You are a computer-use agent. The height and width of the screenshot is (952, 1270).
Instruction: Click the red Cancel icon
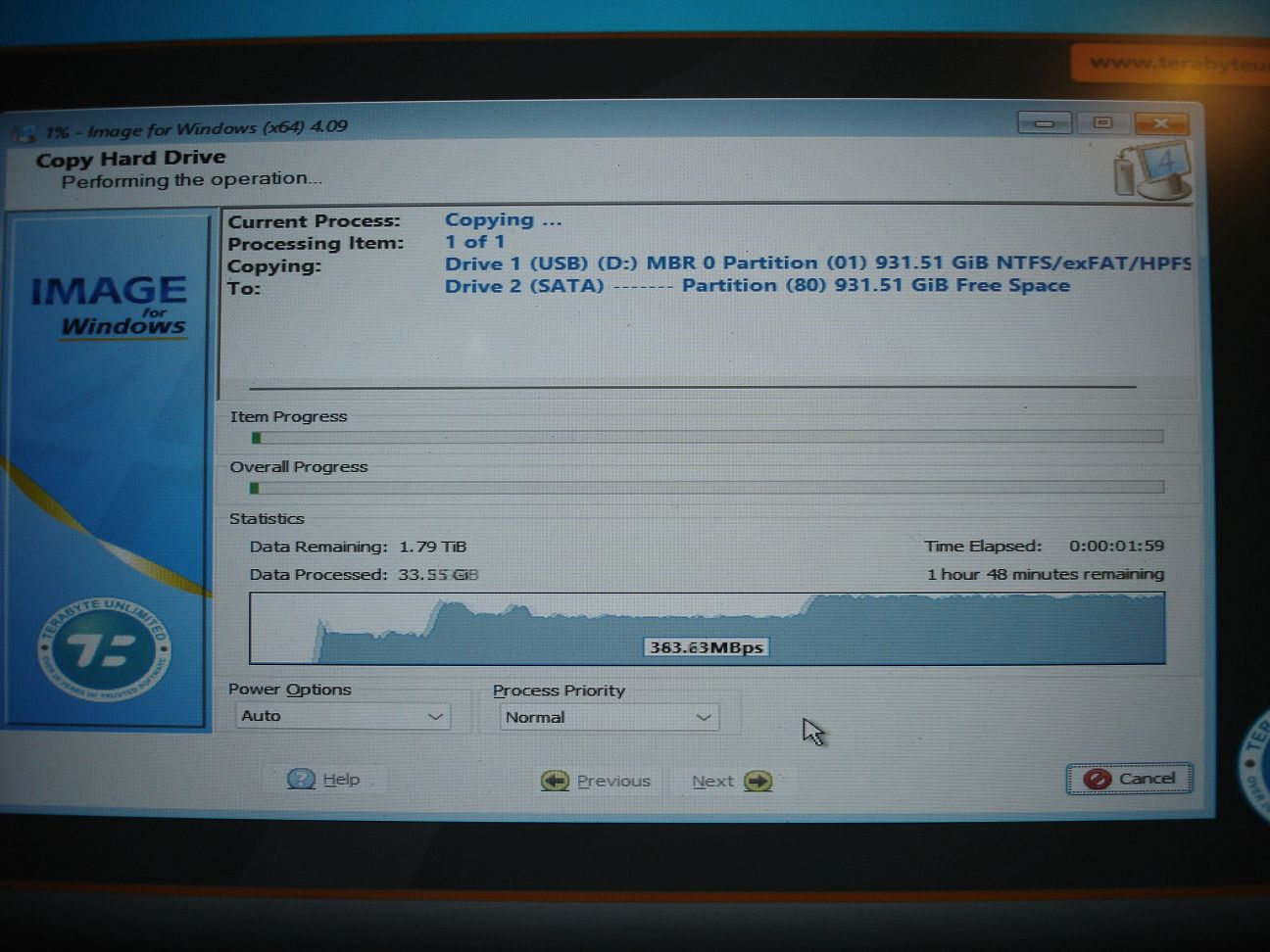point(1098,779)
